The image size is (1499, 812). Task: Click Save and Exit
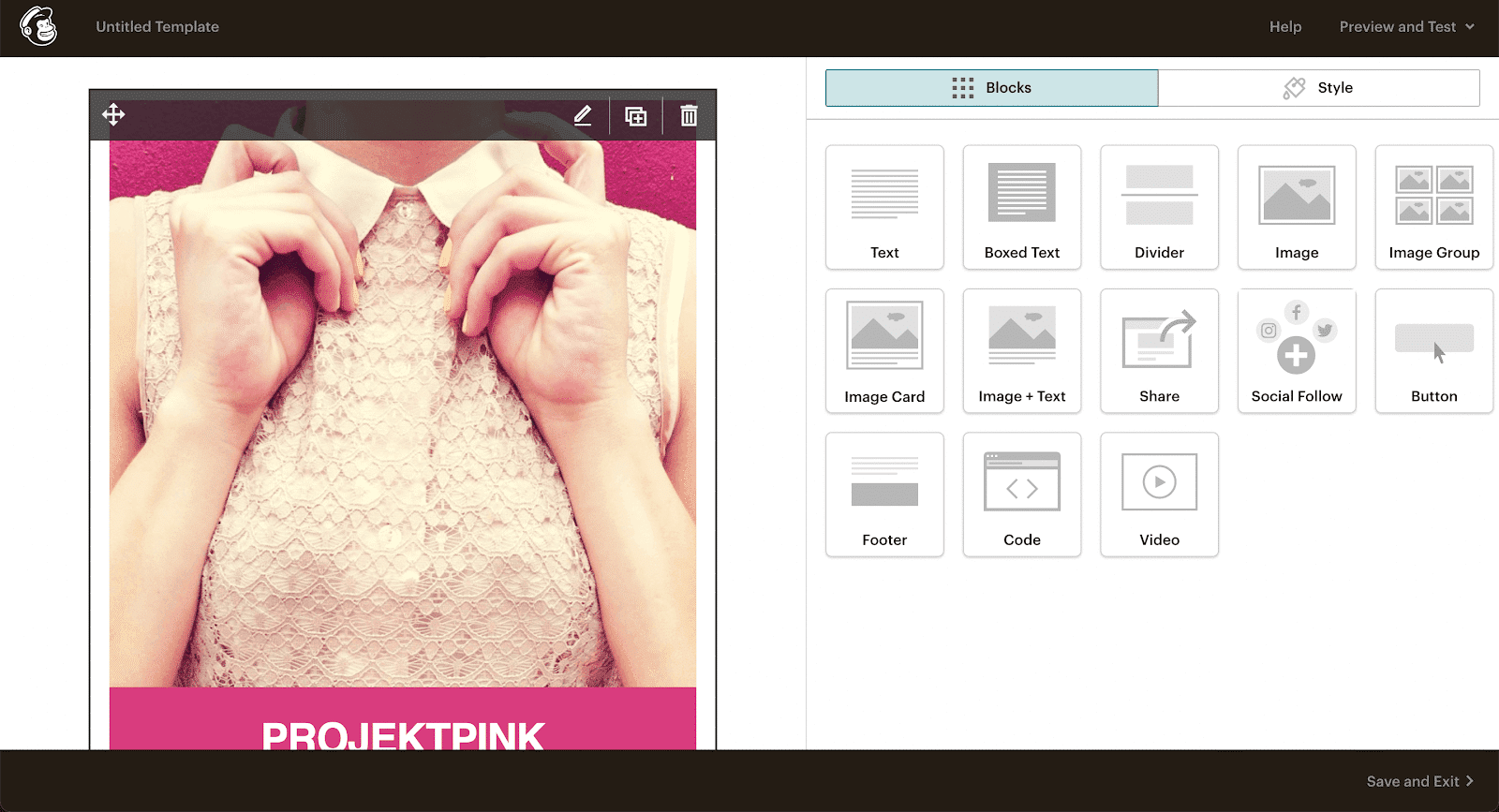[1419, 781]
